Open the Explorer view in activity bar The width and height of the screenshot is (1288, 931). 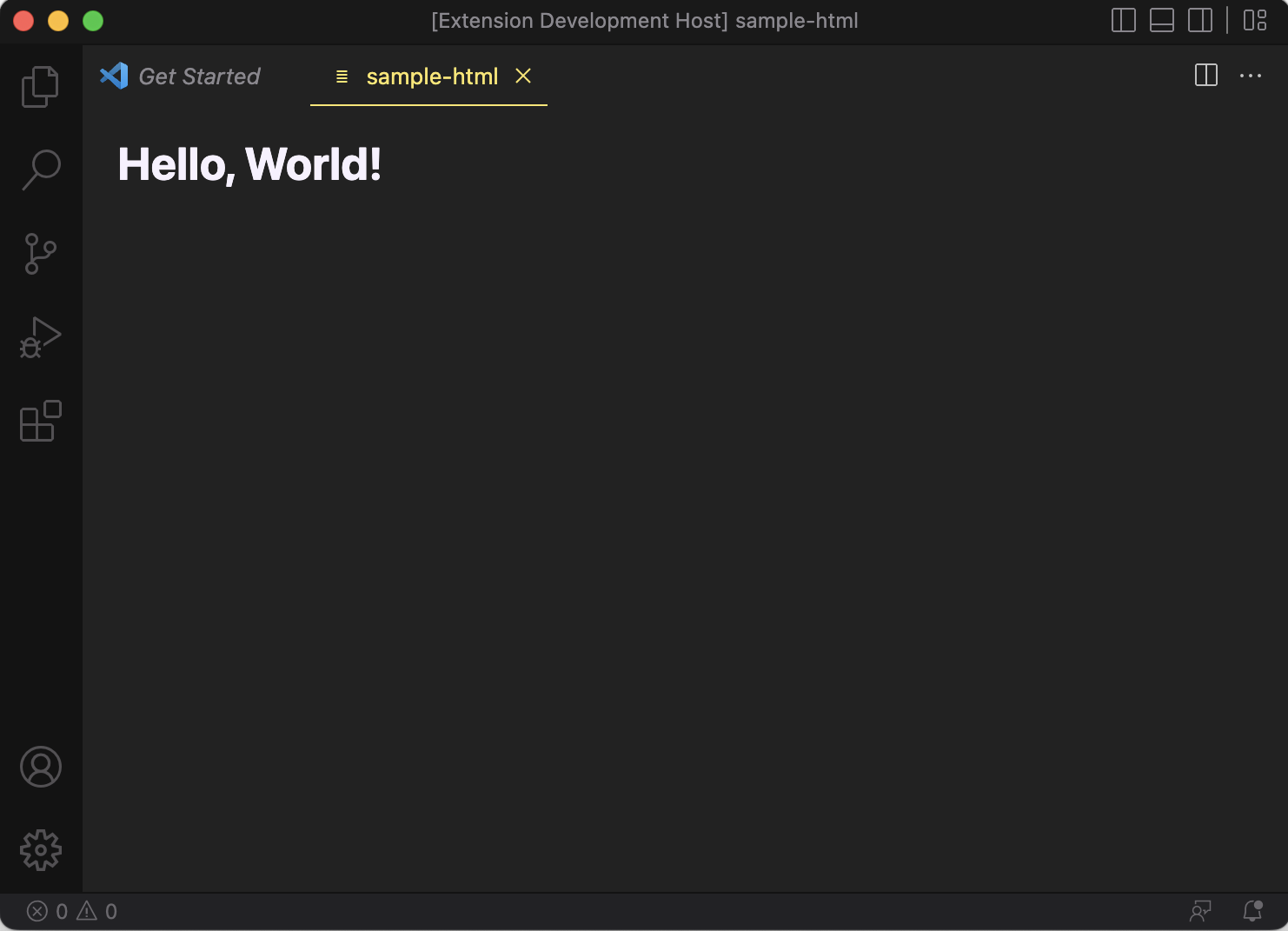(41, 86)
